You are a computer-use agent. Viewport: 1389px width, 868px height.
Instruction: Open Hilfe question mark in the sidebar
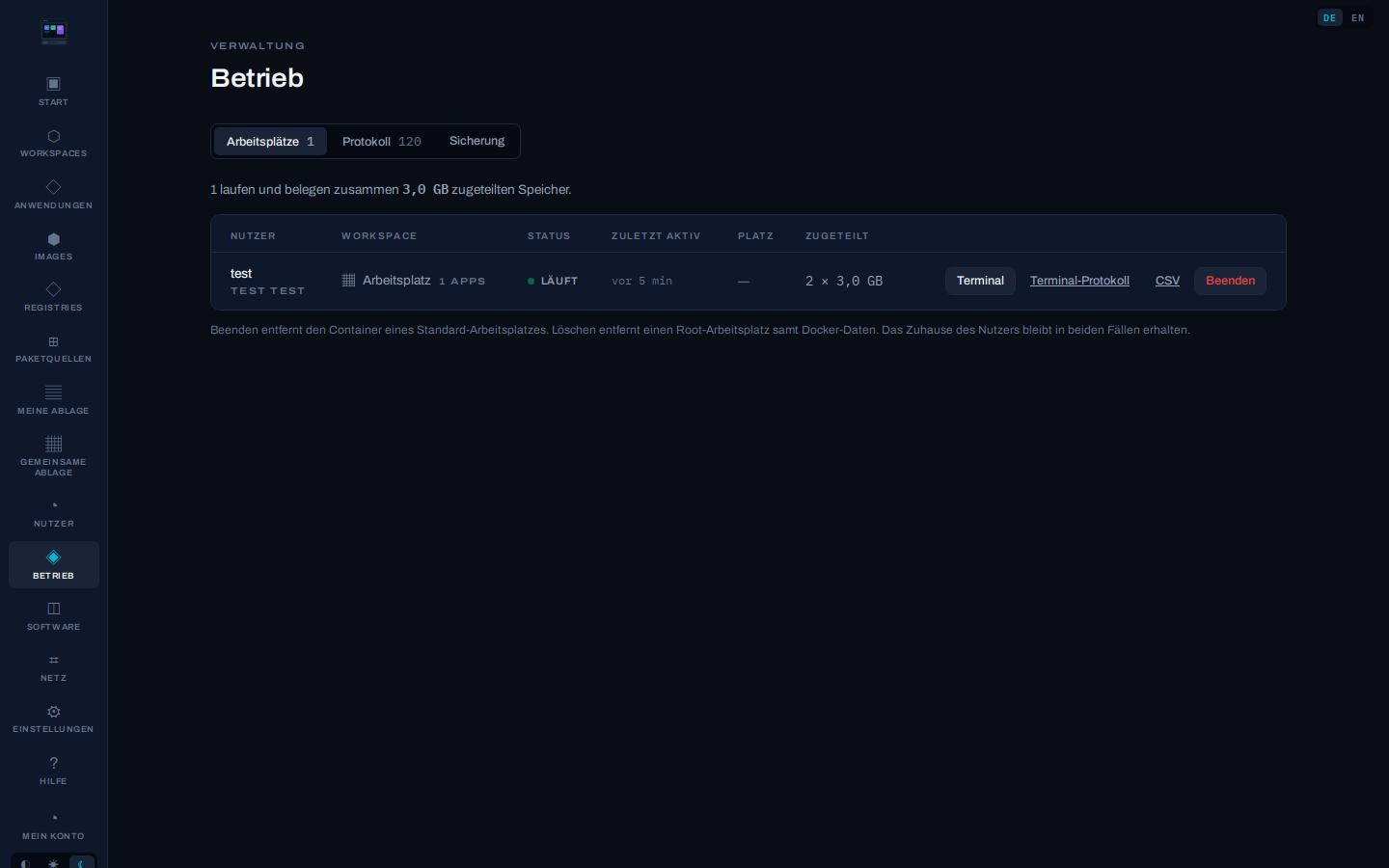point(53,771)
